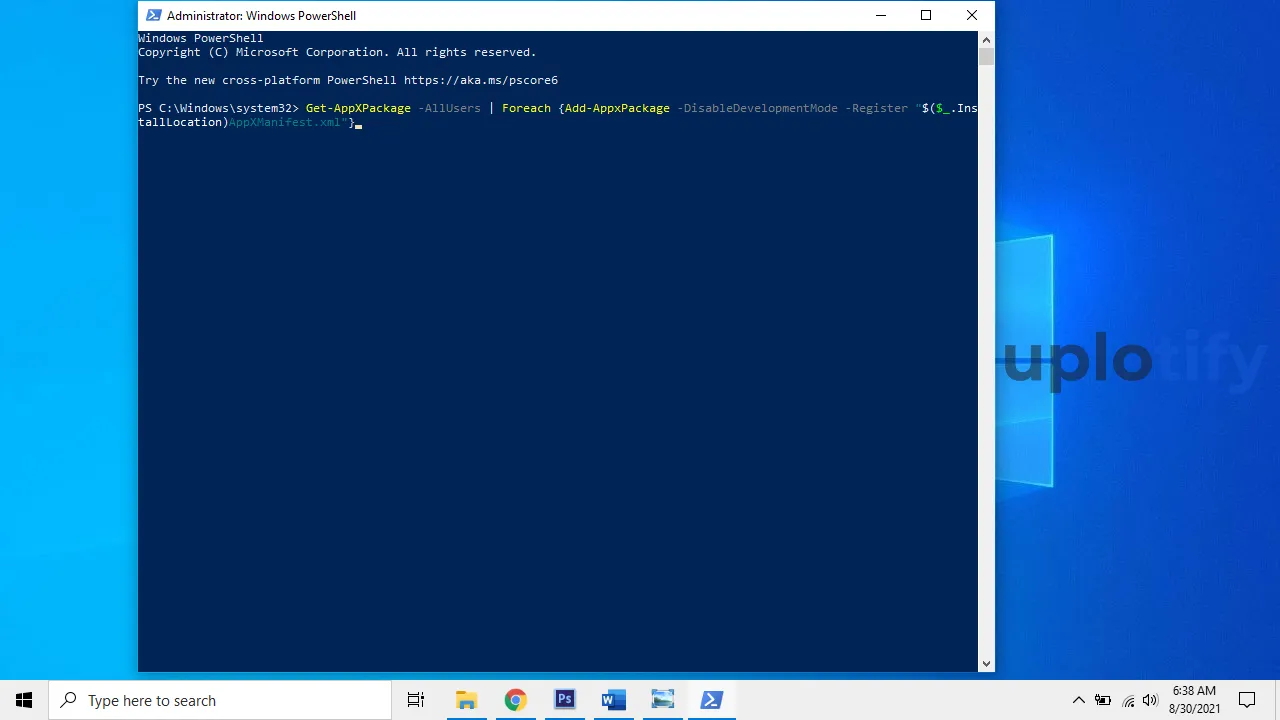
Task: Click the '-Register' parameter text
Action: click(x=876, y=108)
